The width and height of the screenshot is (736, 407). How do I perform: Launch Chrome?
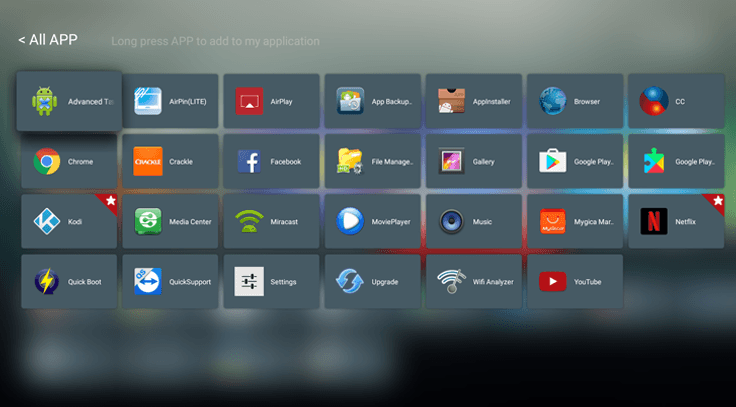click(x=69, y=161)
